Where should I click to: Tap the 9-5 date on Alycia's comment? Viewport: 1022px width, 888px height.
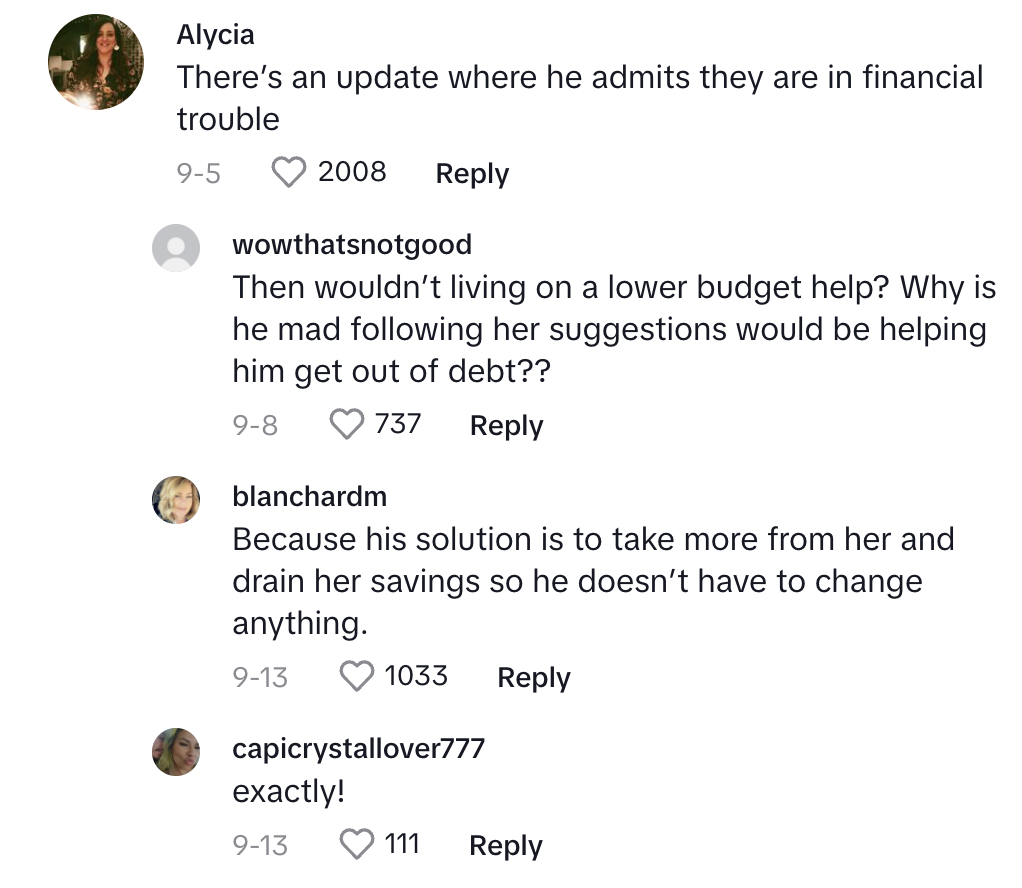(198, 174)
